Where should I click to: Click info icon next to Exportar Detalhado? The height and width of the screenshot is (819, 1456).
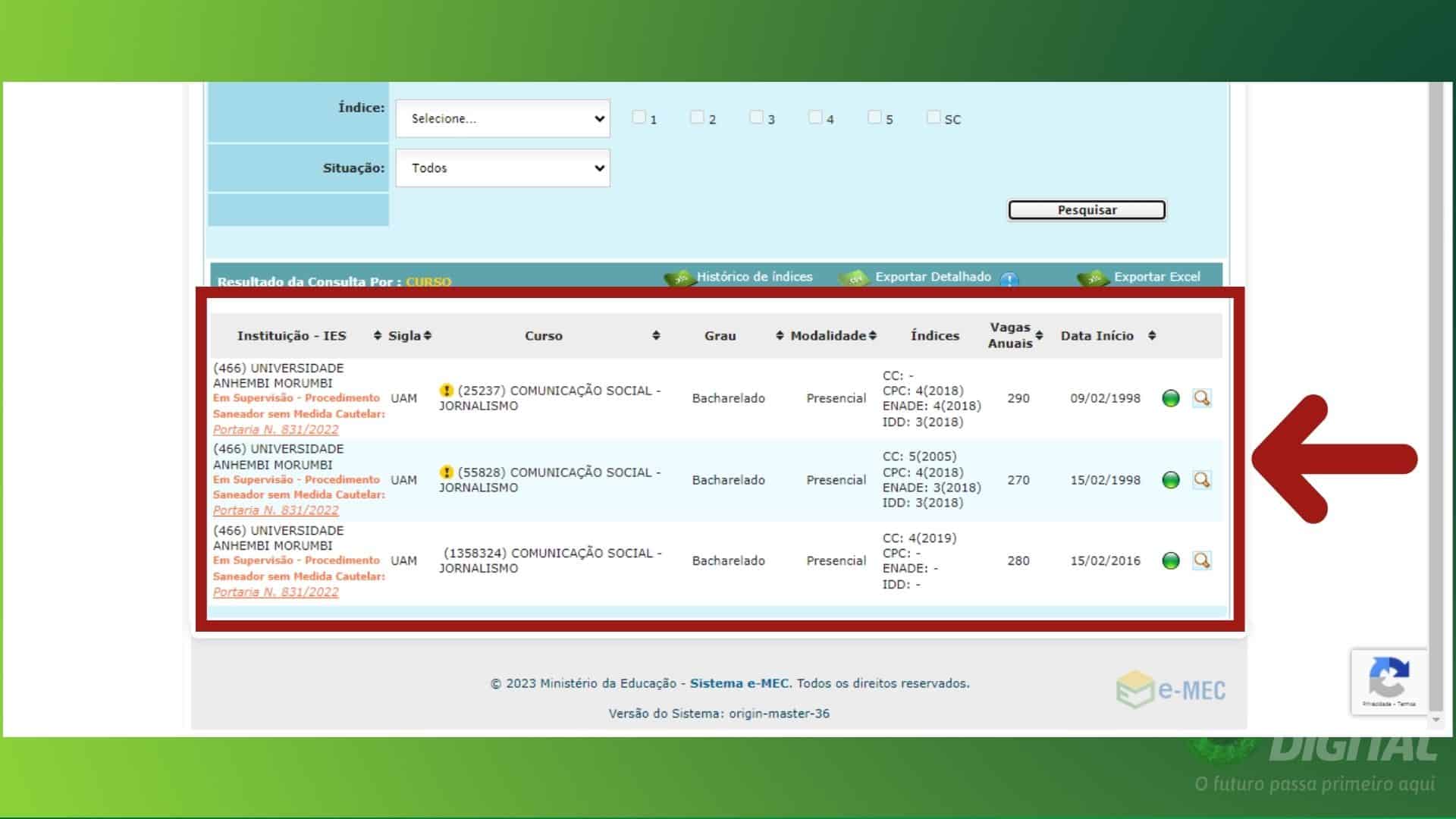point(1008,279)
